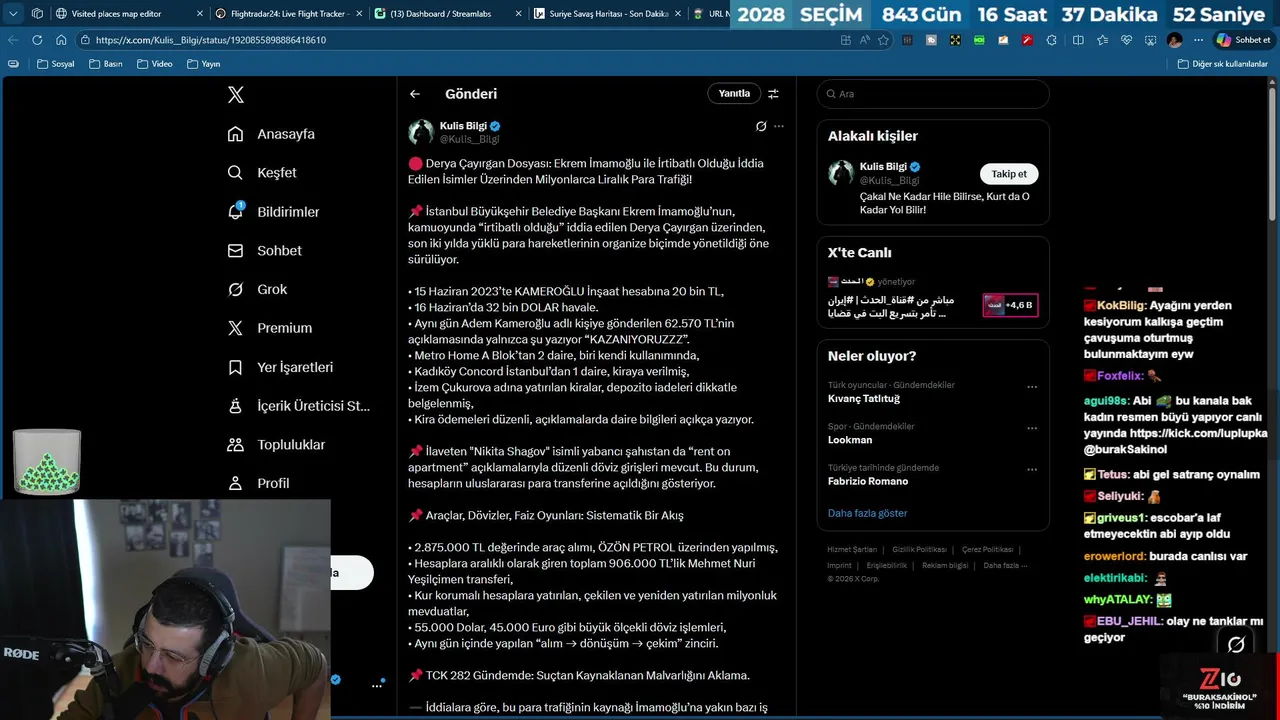Click Daha fazla göster link
1280x720 pixels.
867,513
